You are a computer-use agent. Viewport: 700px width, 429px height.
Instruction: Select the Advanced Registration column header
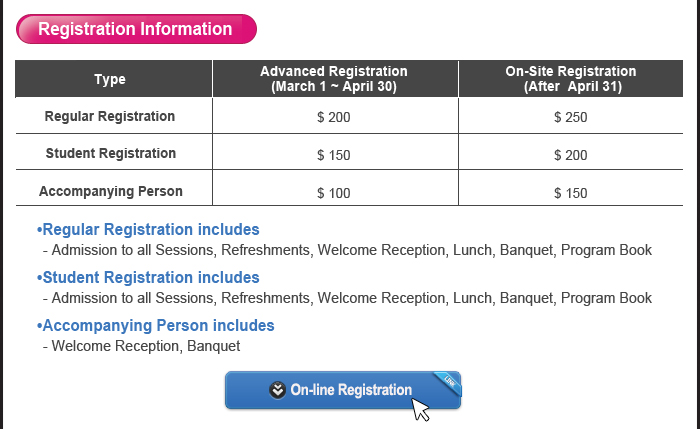click(x=334, y=79)
